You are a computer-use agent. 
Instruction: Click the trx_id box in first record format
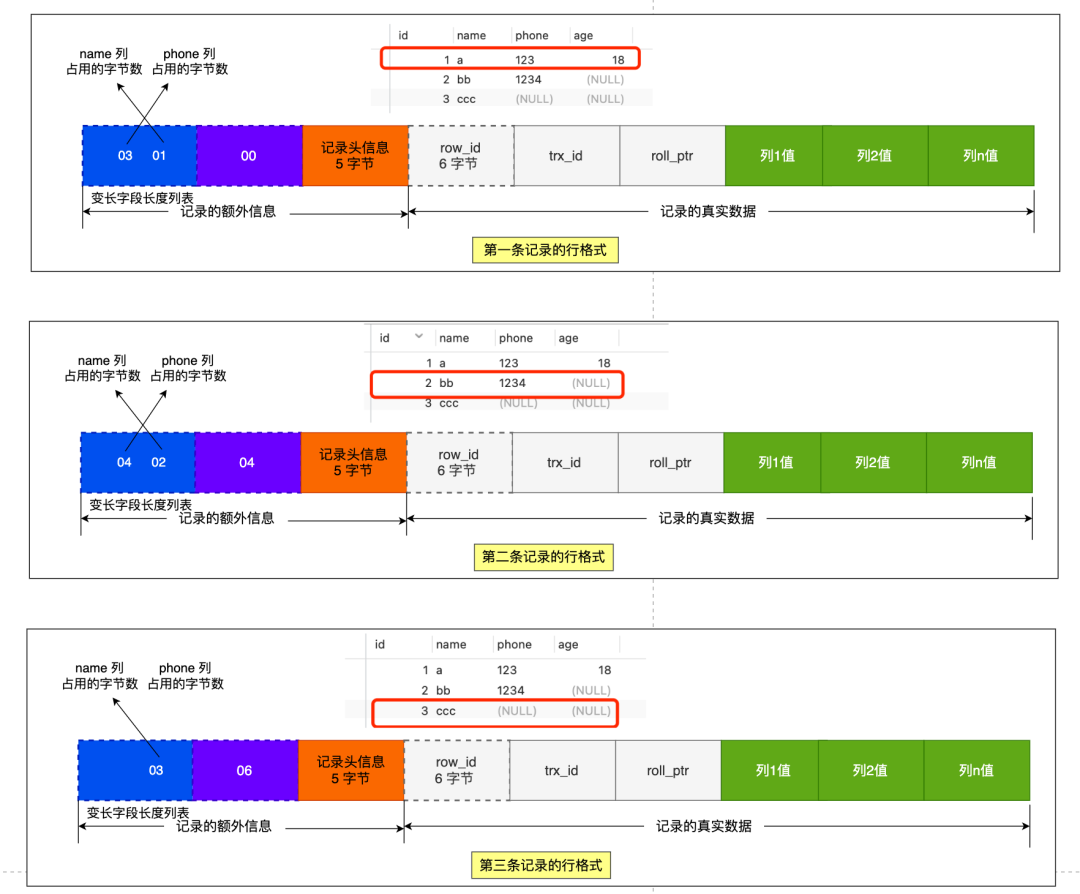coord(567,156)
